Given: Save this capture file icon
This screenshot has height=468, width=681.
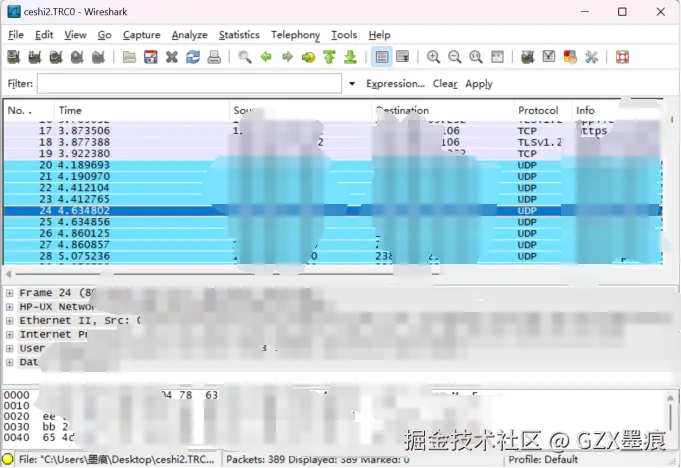Looking at the screenshot, I should [x=151, y=57].
